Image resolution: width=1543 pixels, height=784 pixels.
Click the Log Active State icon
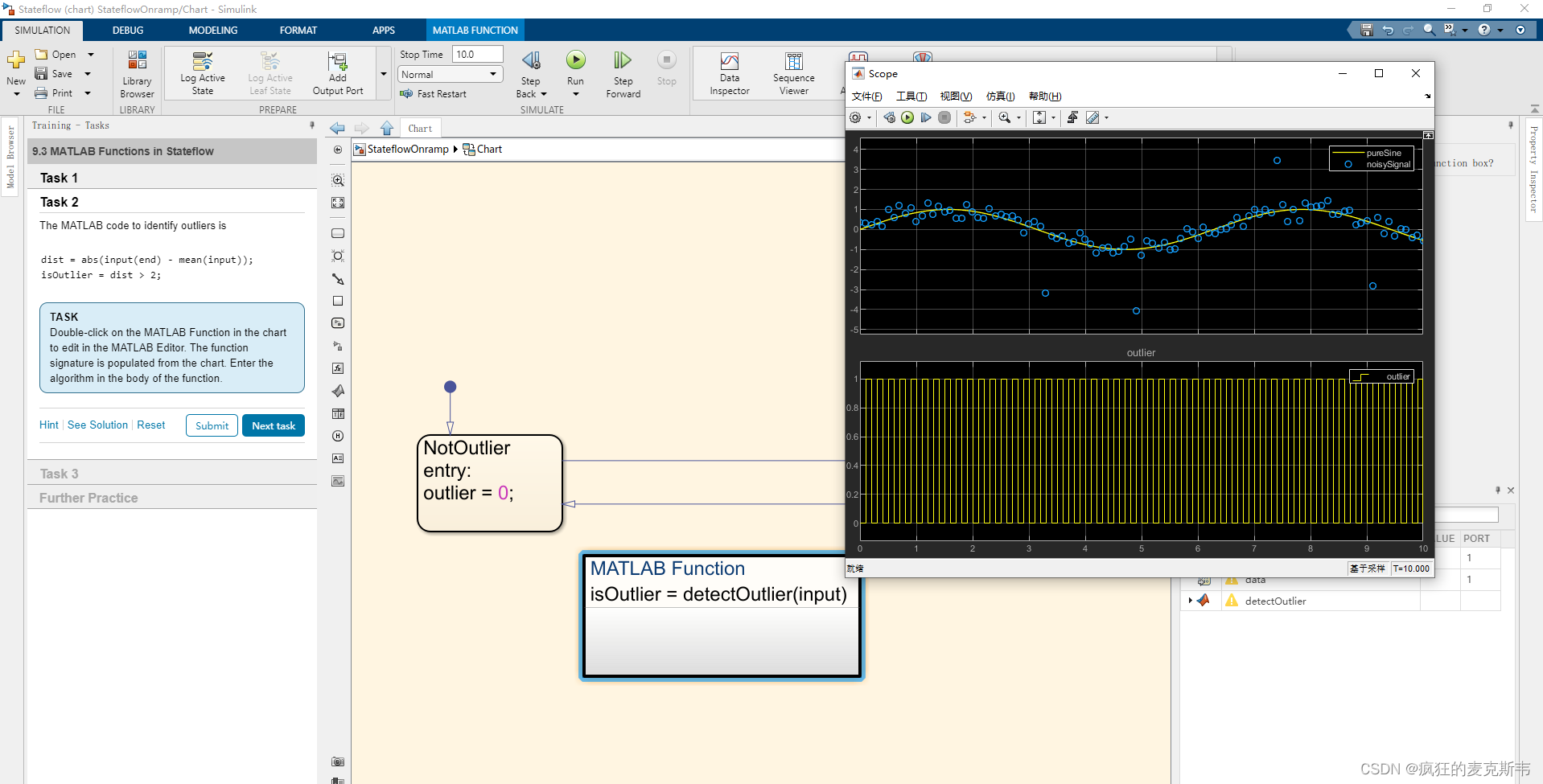click(203, 61)
